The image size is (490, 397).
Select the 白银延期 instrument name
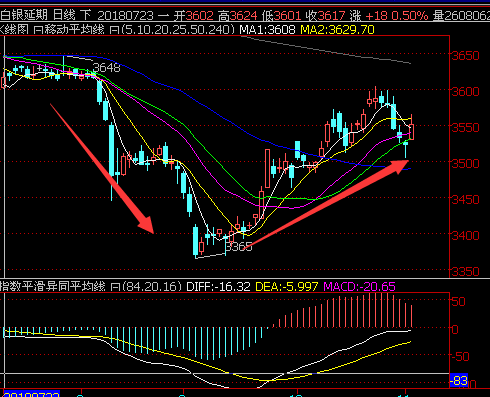24,15
